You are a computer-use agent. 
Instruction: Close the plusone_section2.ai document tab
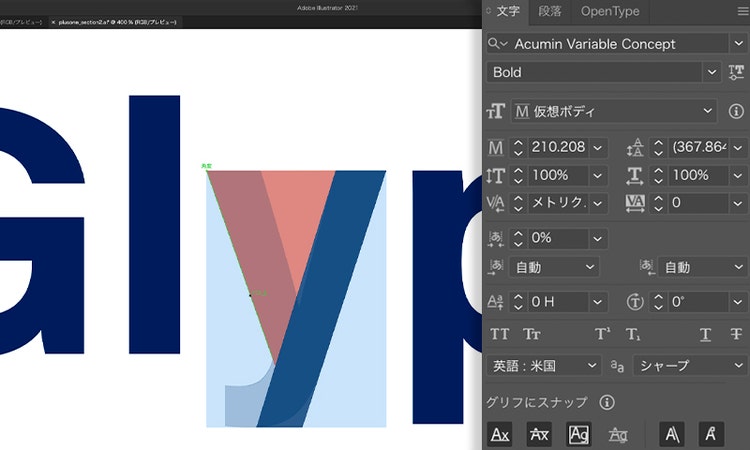pyautogui.click(x=53, y=22)
